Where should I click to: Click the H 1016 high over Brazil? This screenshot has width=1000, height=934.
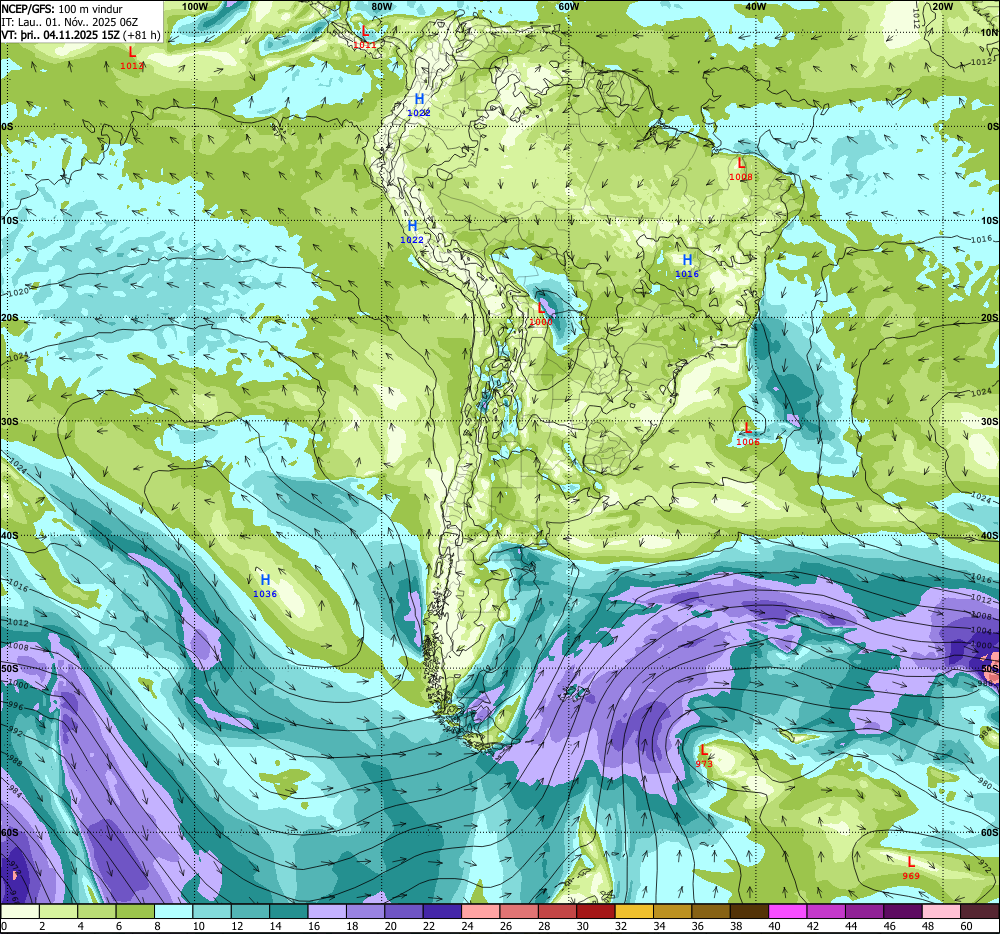[687, 266]
